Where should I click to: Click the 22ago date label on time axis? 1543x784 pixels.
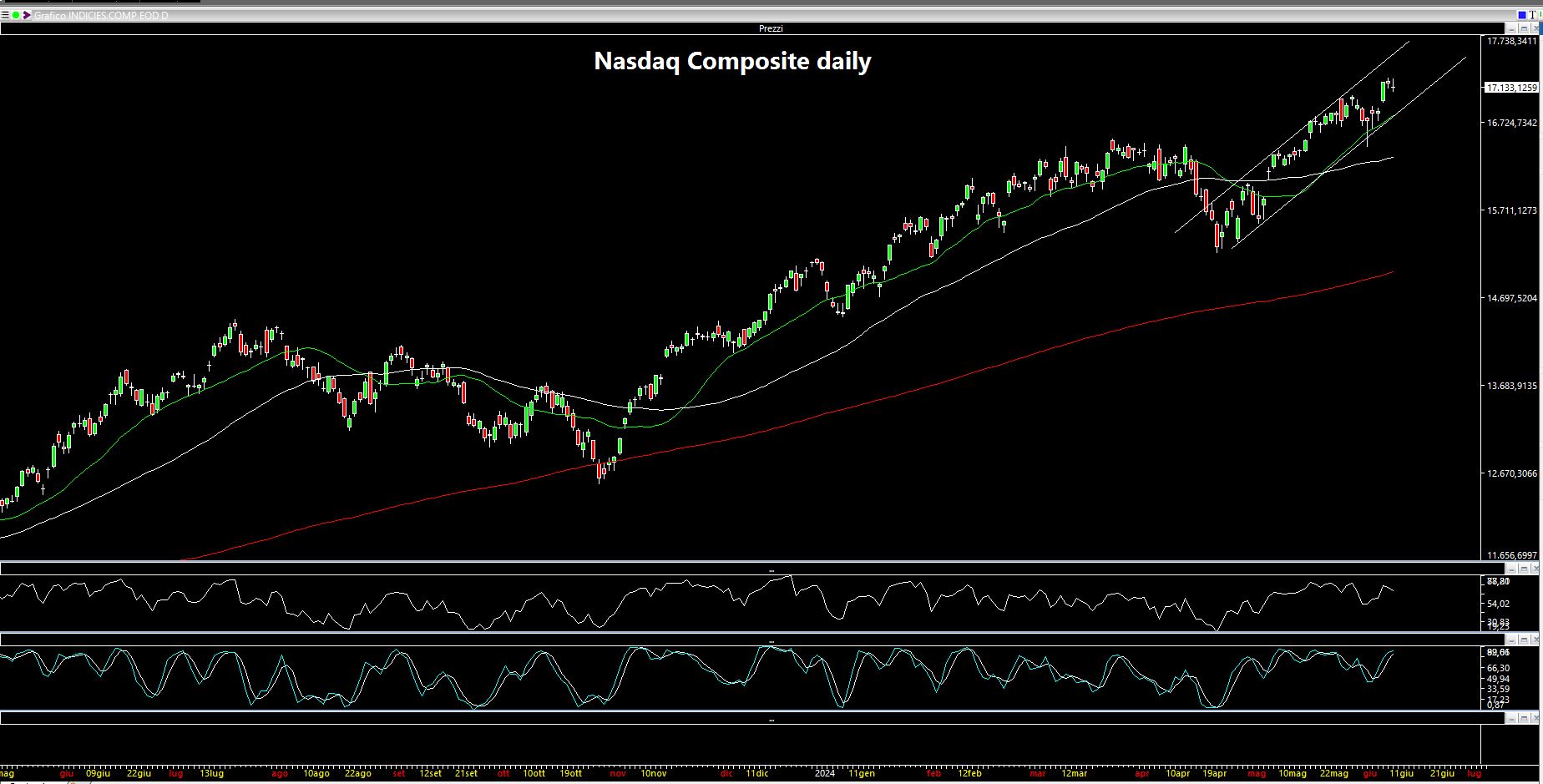(357, 773)
